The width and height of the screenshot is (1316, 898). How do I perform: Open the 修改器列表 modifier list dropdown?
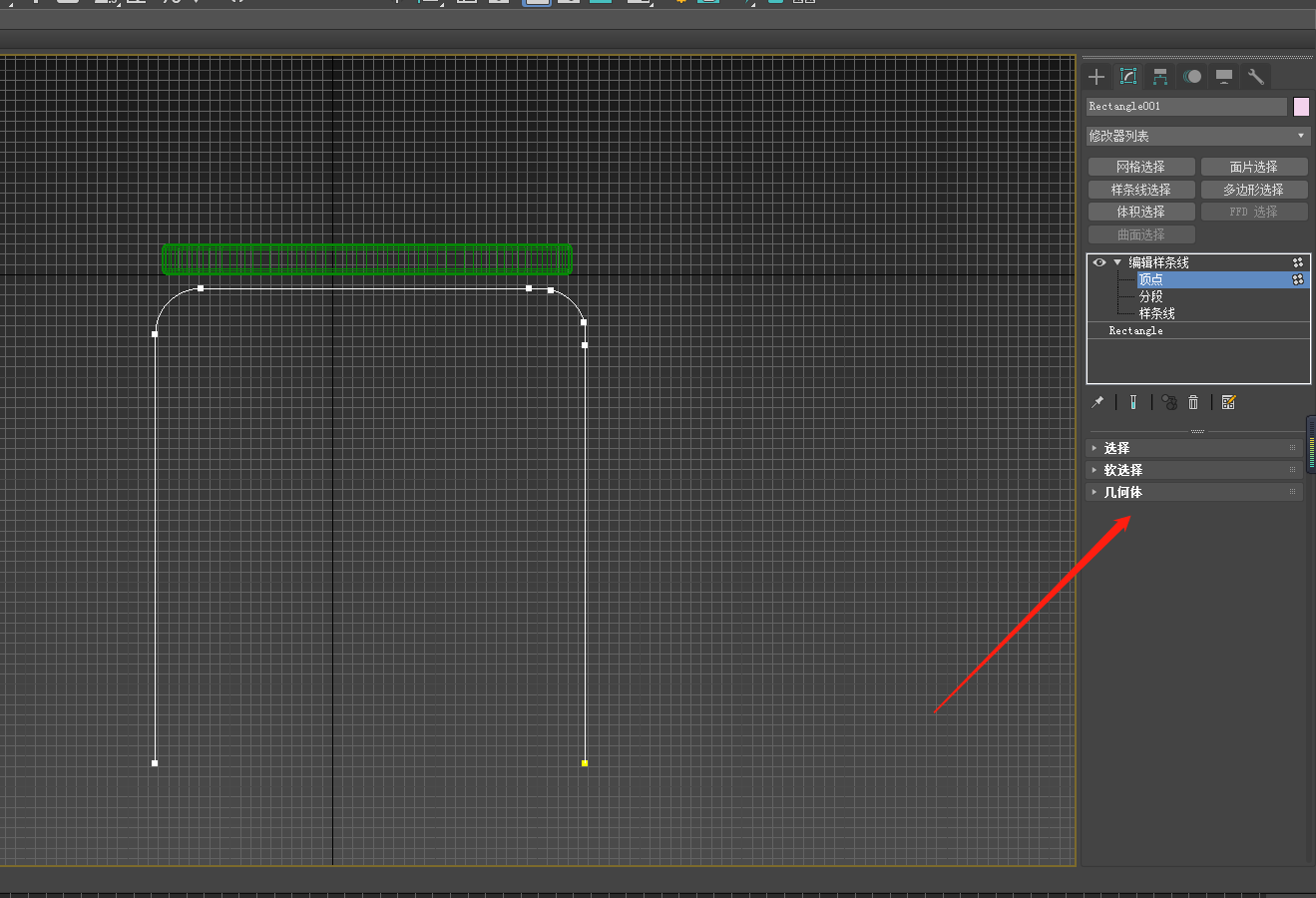point(1197,136)
